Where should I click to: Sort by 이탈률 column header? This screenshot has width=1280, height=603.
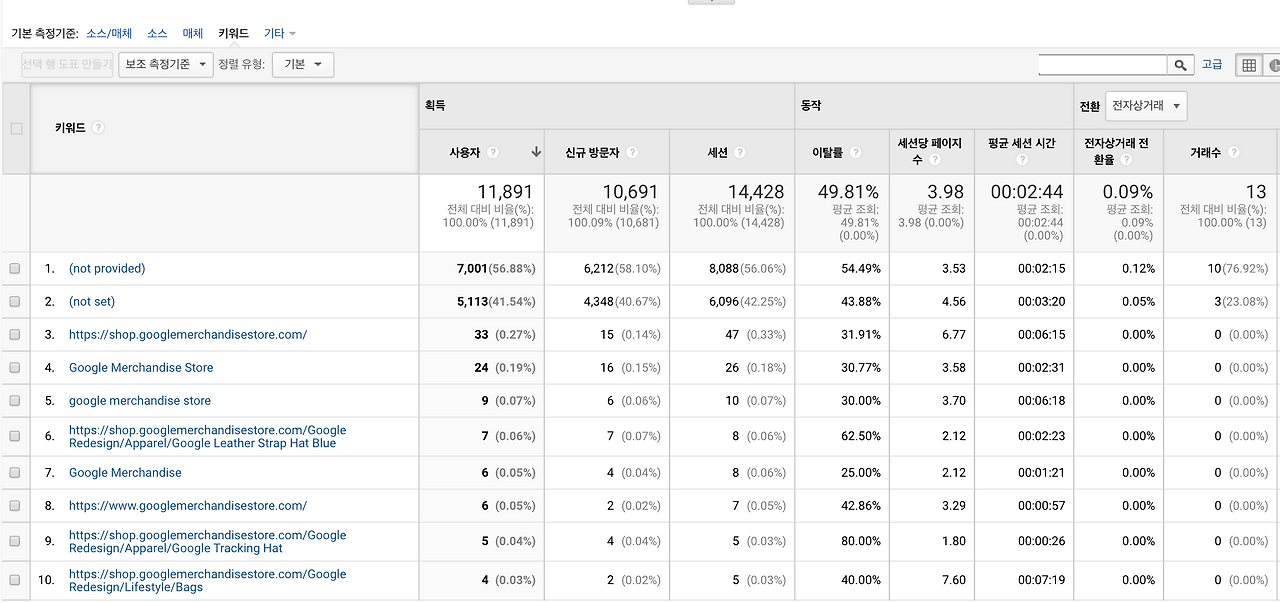[827, 153]
